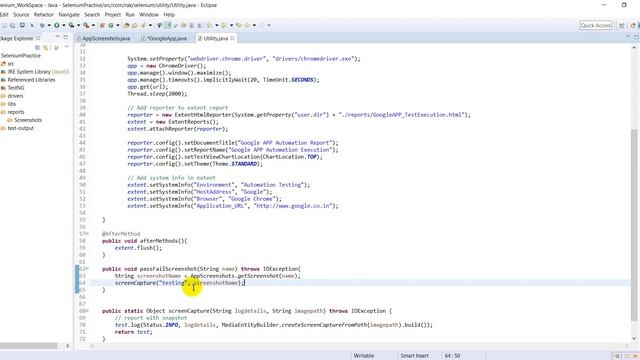This screenshot has height=360, width=640.
Task: Click the green Run toolbar icon
Action: 57,25
